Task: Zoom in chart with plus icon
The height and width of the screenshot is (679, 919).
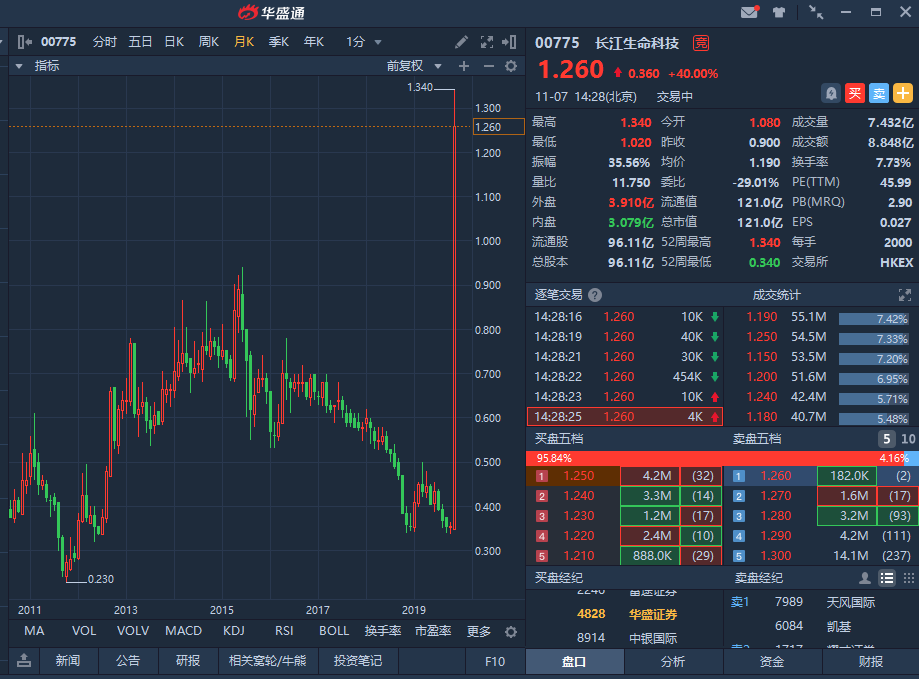Action: (x=464, y=66)
